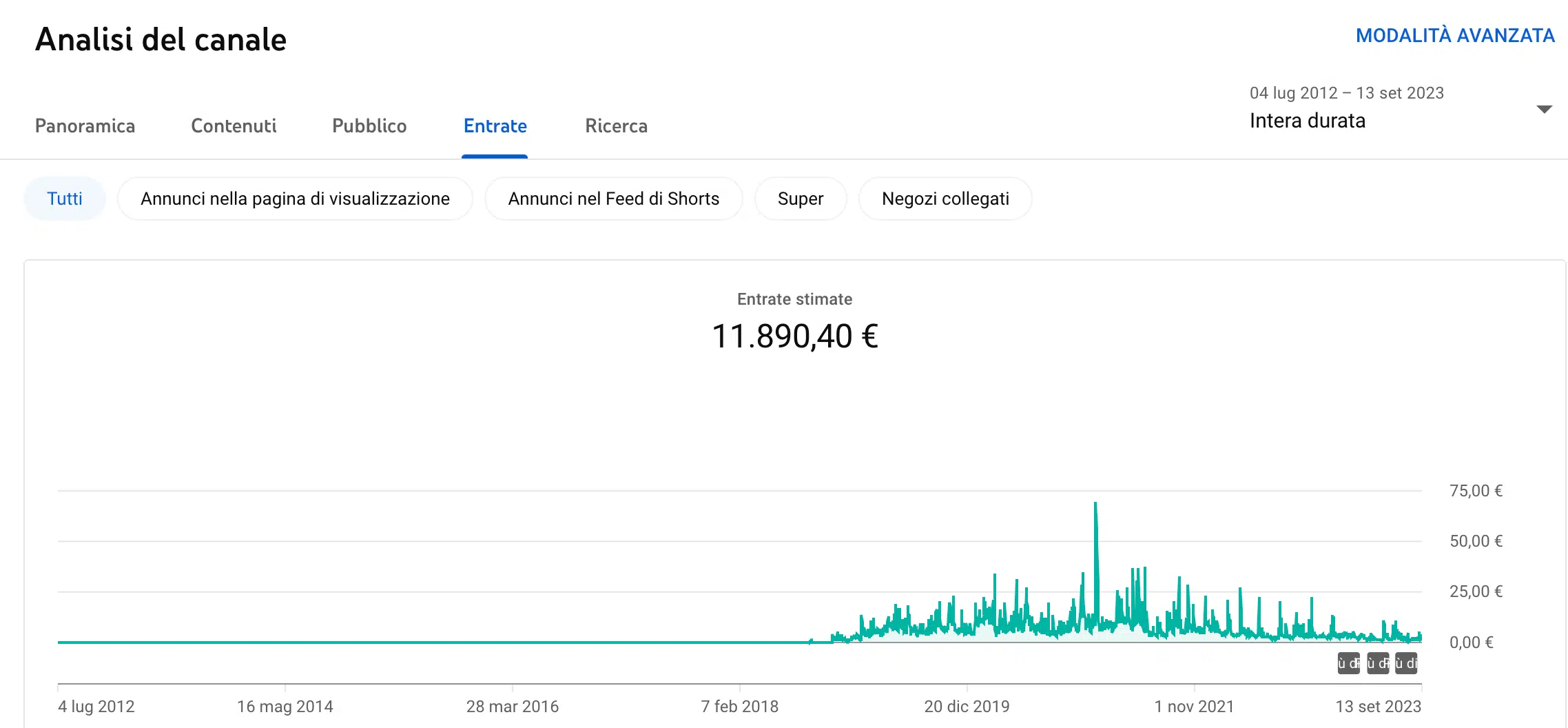Open the Contenuti tab
This screenshot has height=728, width=1568.
(234, 126)
